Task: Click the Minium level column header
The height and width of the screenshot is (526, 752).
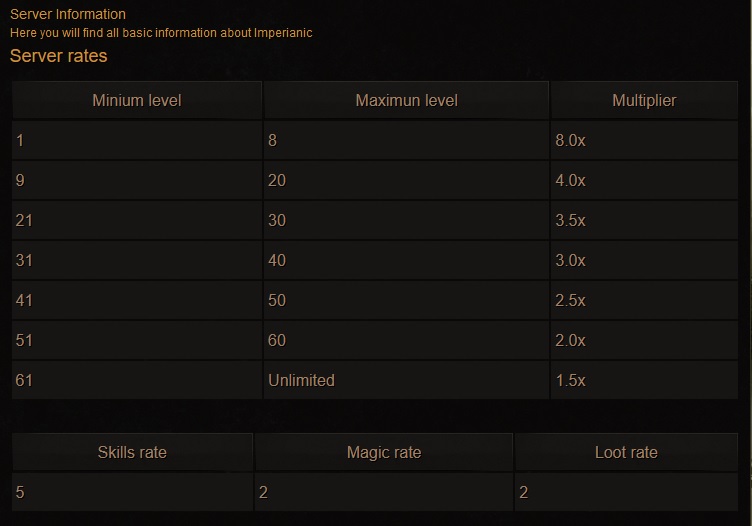Action: (x=137, y=100)
